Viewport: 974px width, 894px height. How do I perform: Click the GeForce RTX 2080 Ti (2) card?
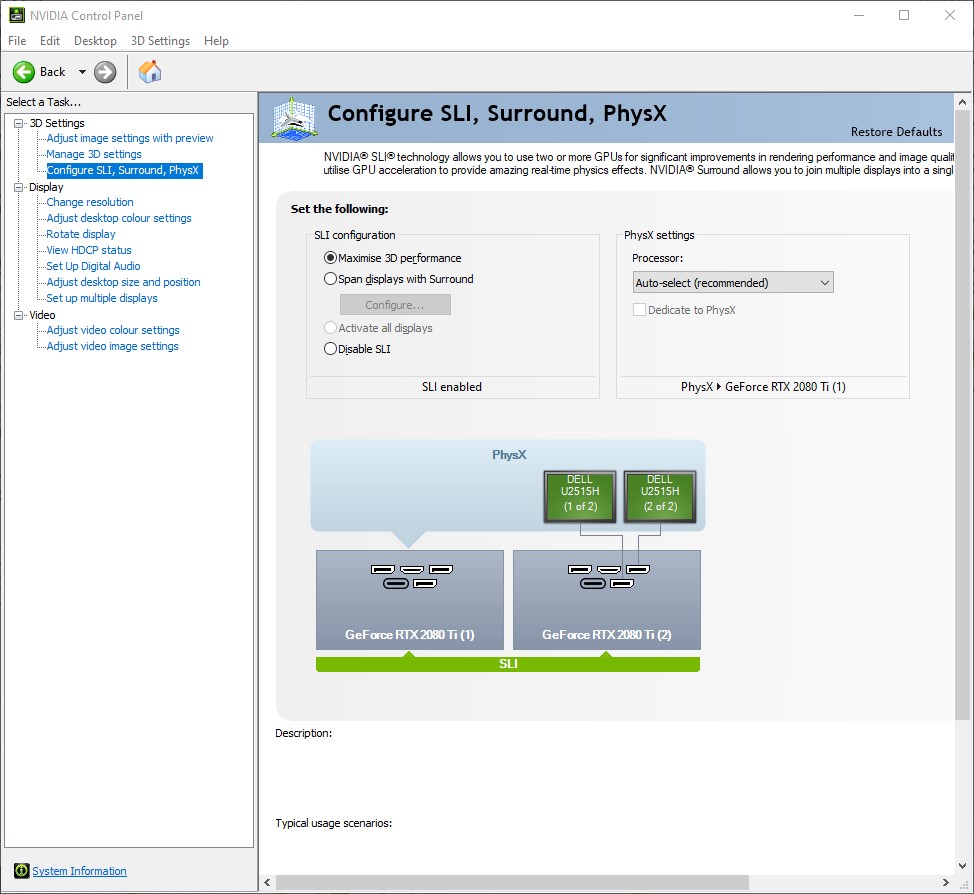click(x=607, y=600)
